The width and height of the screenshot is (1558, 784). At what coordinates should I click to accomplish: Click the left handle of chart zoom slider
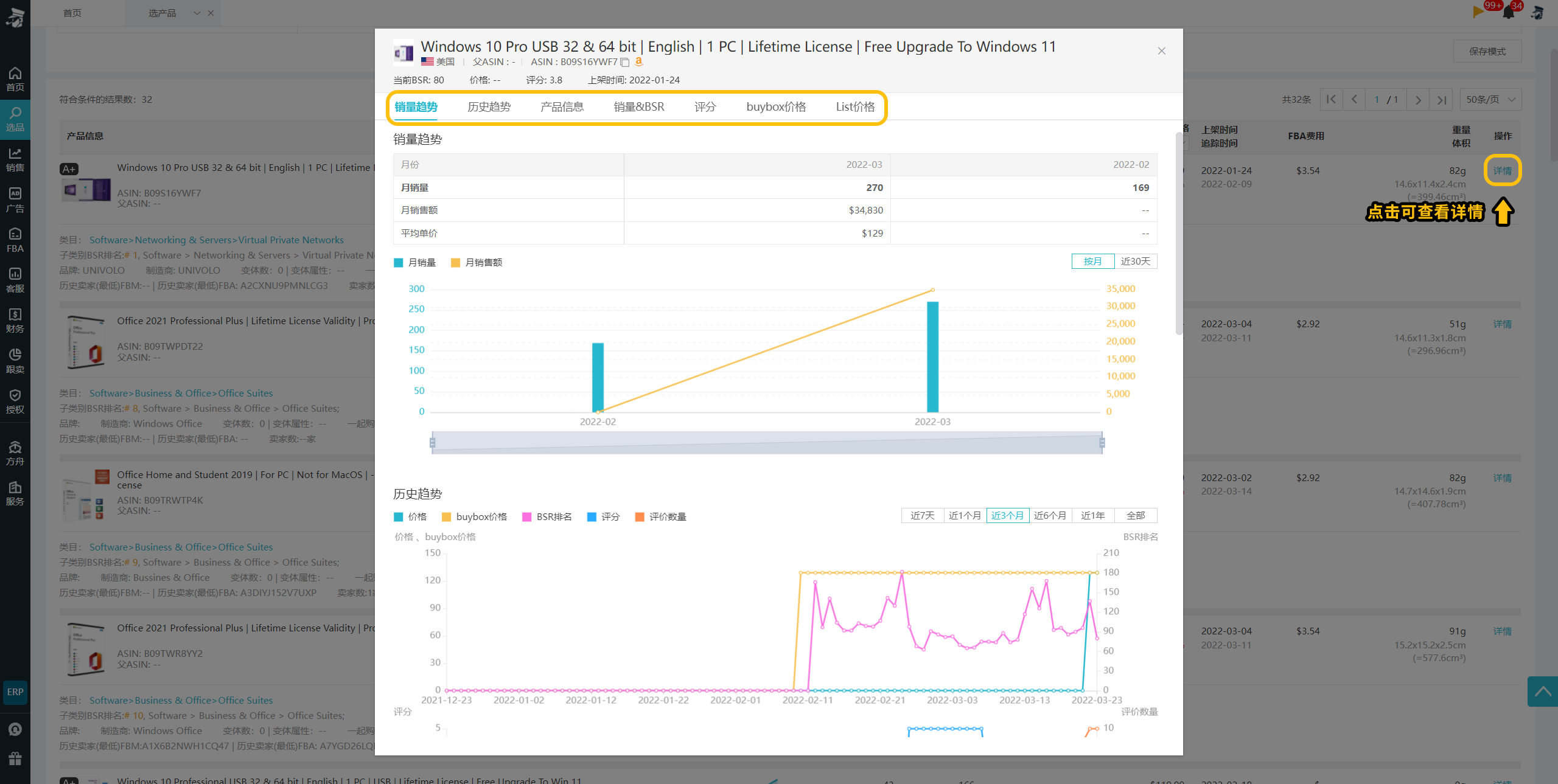tap(433, 442)
